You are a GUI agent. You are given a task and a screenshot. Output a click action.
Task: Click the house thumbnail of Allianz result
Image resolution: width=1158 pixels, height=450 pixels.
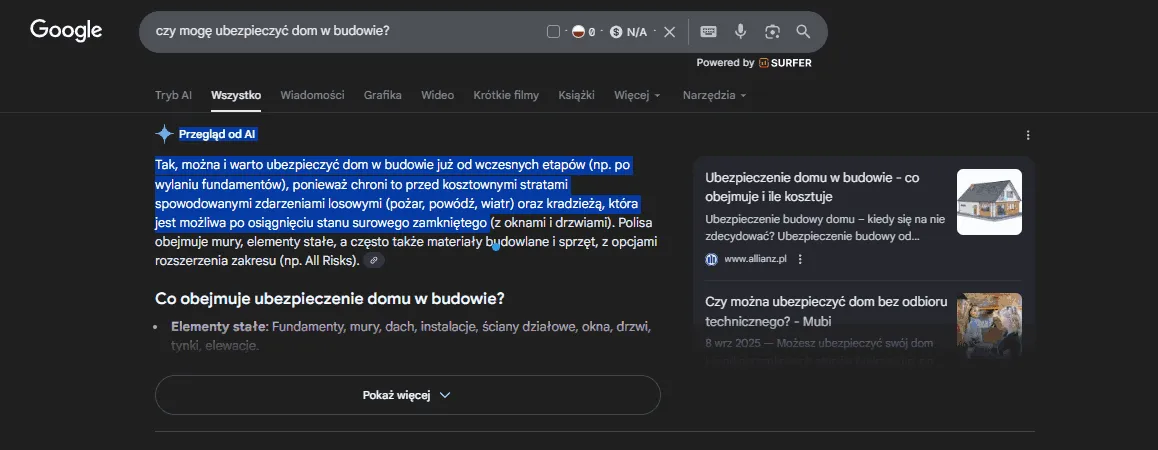tap(990, 202)
